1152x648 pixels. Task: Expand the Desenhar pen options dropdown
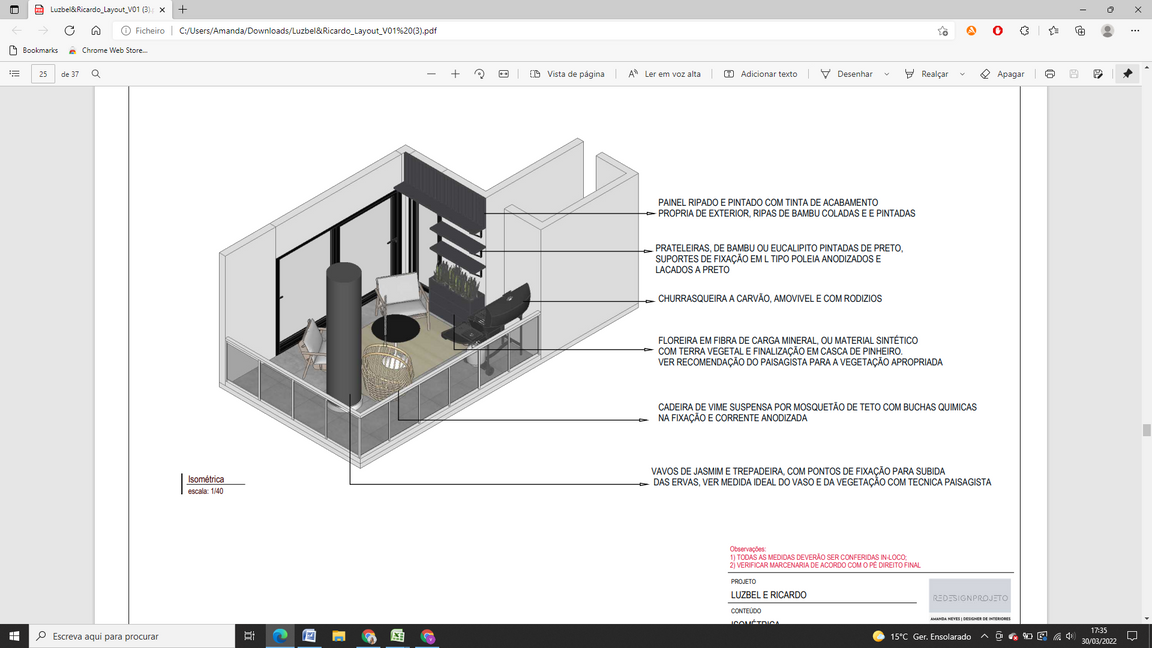(x=887, y=73)
